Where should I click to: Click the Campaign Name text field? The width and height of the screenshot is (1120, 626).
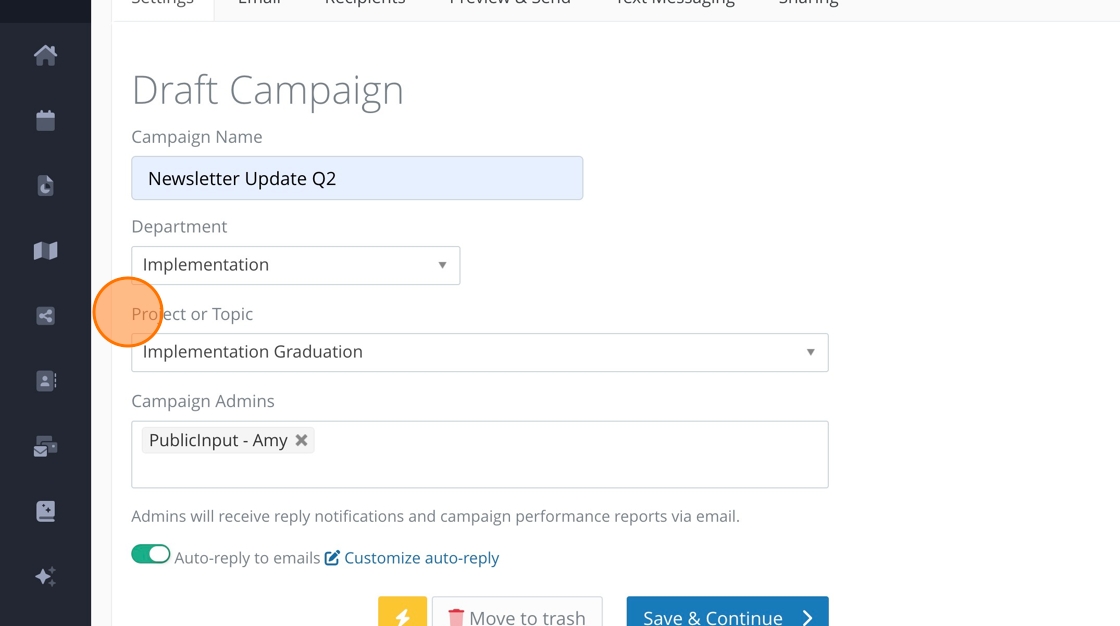pos(357,179)
